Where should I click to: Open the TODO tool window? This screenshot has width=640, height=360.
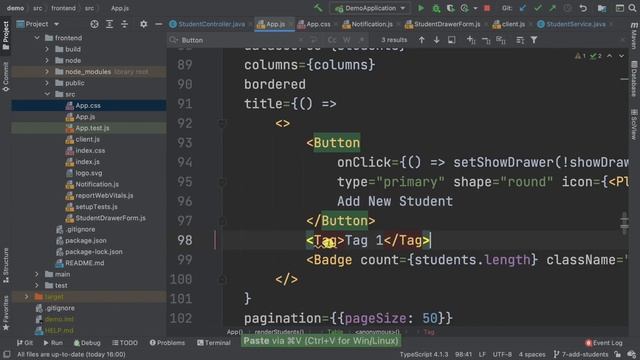click(125, 343)
